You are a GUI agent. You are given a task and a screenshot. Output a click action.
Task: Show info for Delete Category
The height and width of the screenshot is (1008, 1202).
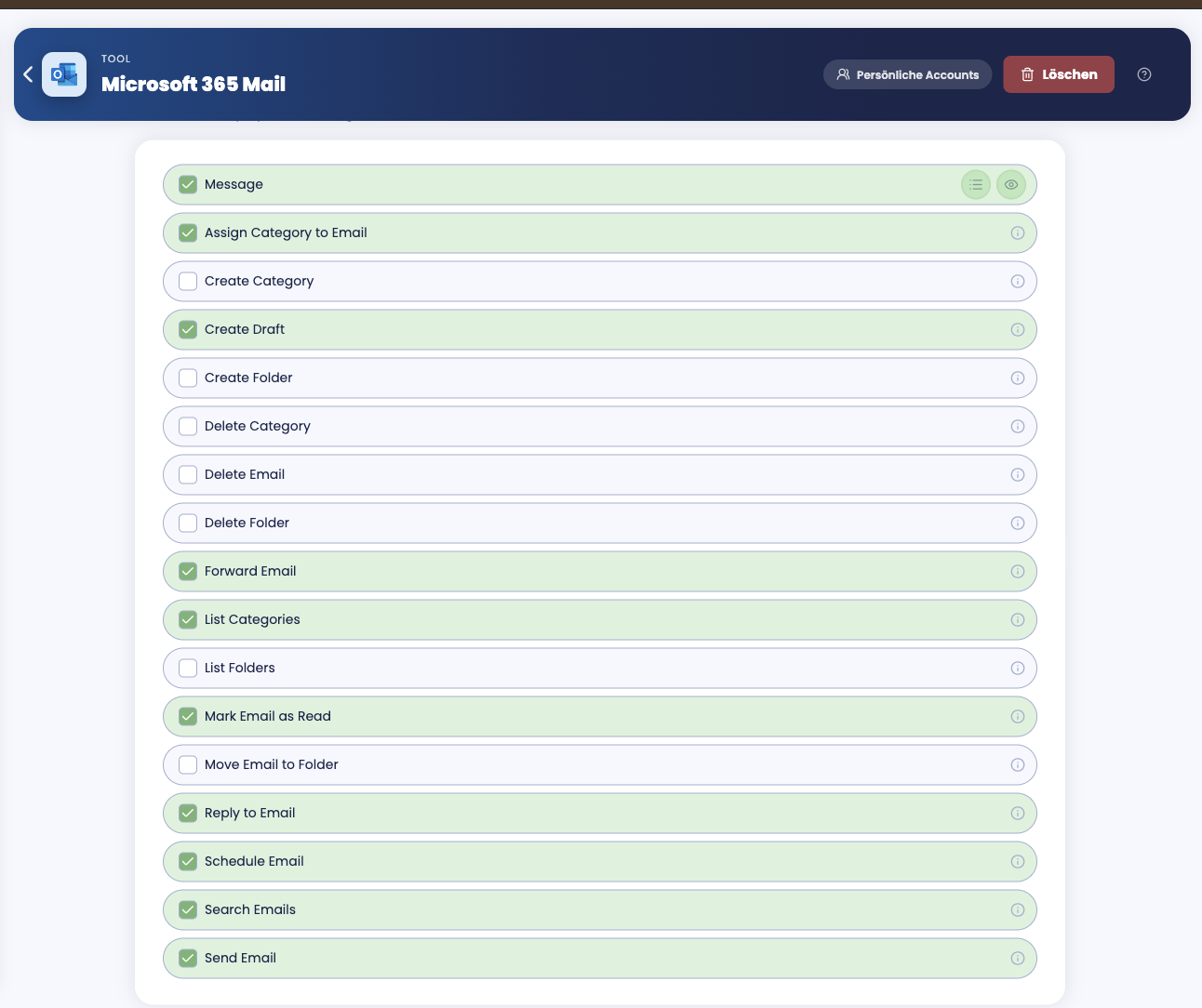tap(1018, 426)
